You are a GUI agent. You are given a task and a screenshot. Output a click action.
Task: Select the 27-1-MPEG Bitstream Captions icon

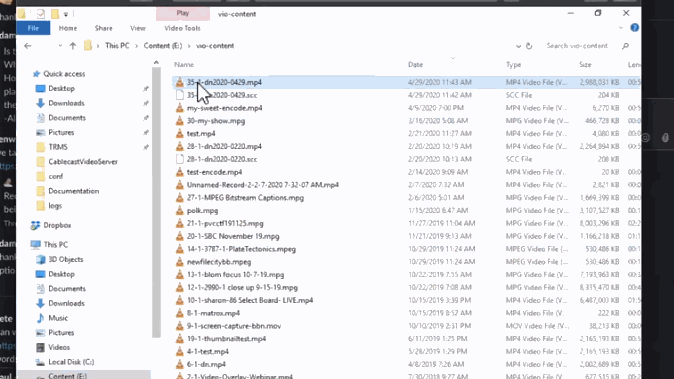point(180,198)
